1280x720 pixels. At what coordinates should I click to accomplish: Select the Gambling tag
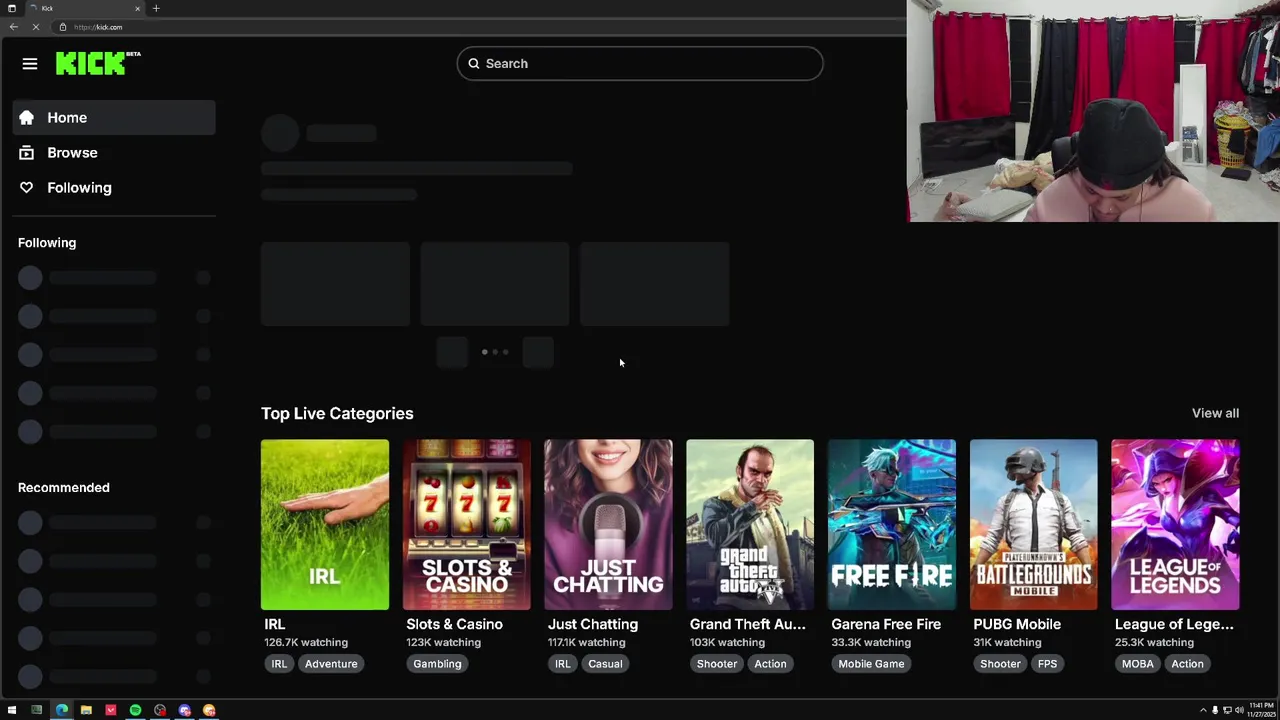pyautogui.click(x=437, y=664)
